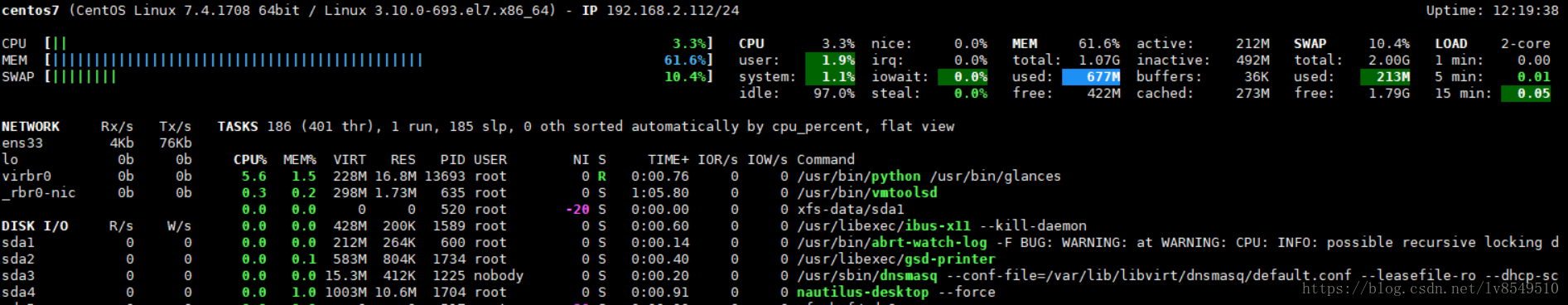
Task: Click the MEM total 1.07G value
Action: click(x=1099, y=60)
